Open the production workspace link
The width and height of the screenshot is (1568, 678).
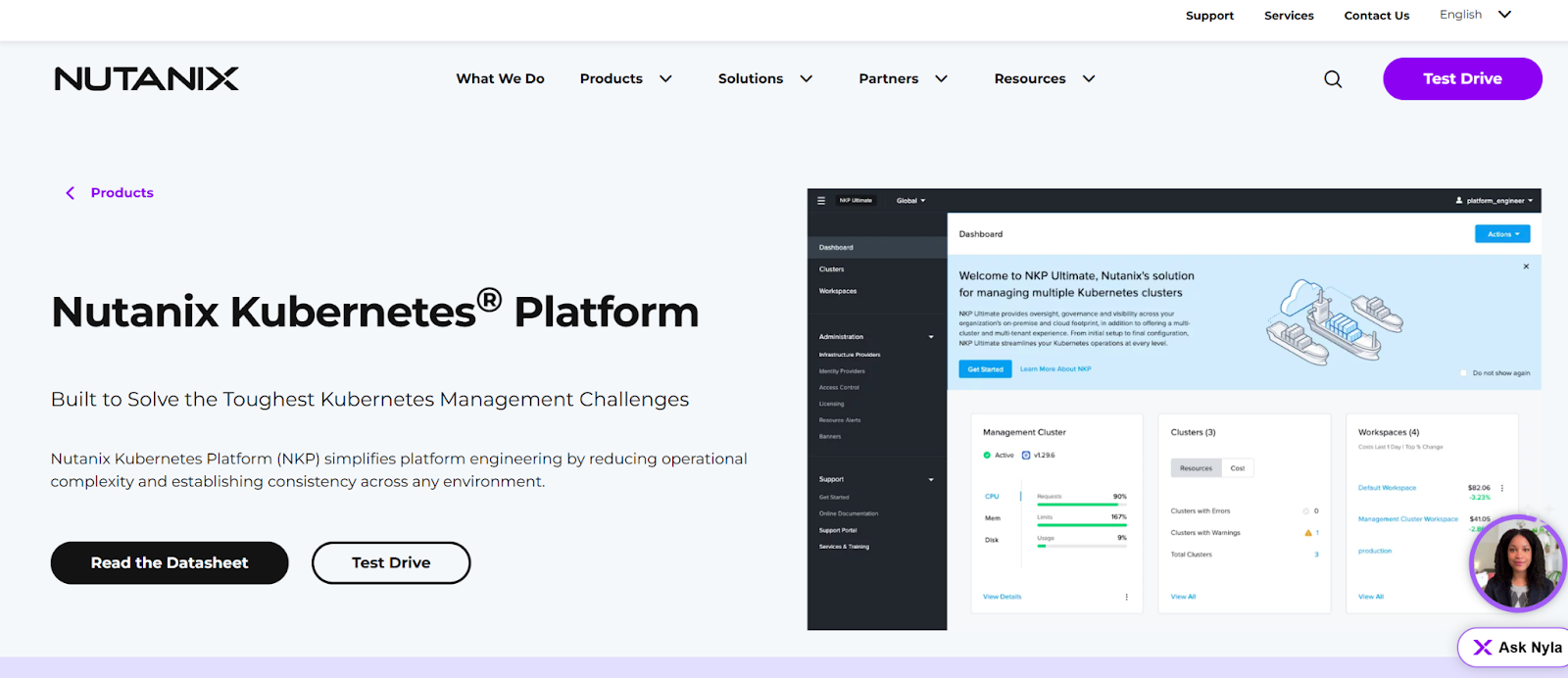pos(1375,551)
